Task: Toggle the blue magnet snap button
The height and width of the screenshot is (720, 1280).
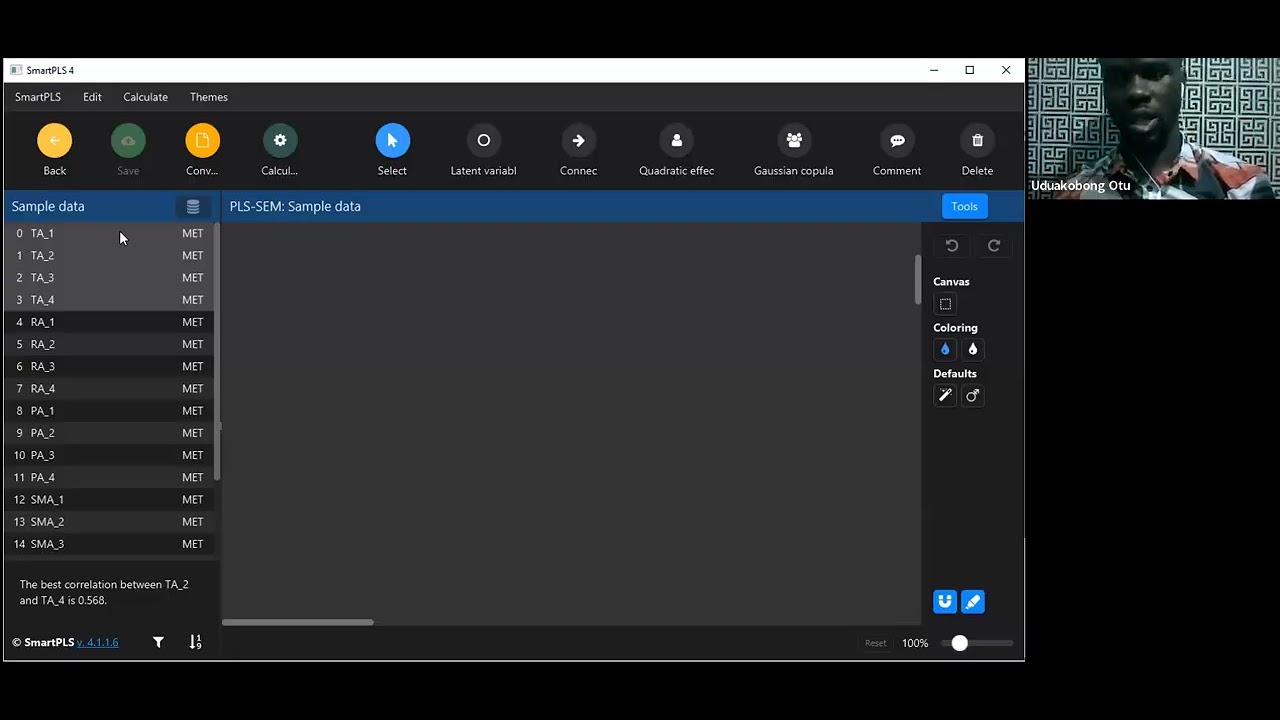Action: point(945,601)
